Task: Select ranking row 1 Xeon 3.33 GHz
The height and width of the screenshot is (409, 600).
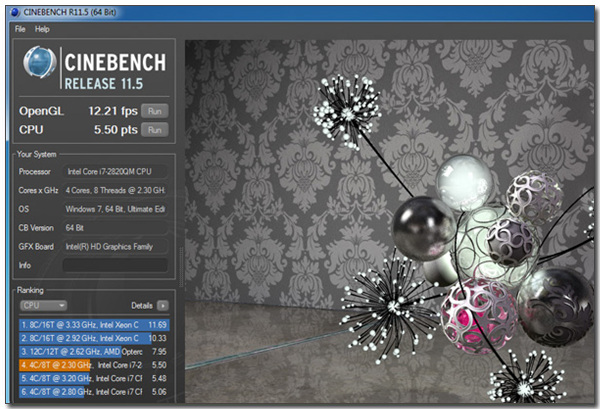Action: click(x=94, y=325)
